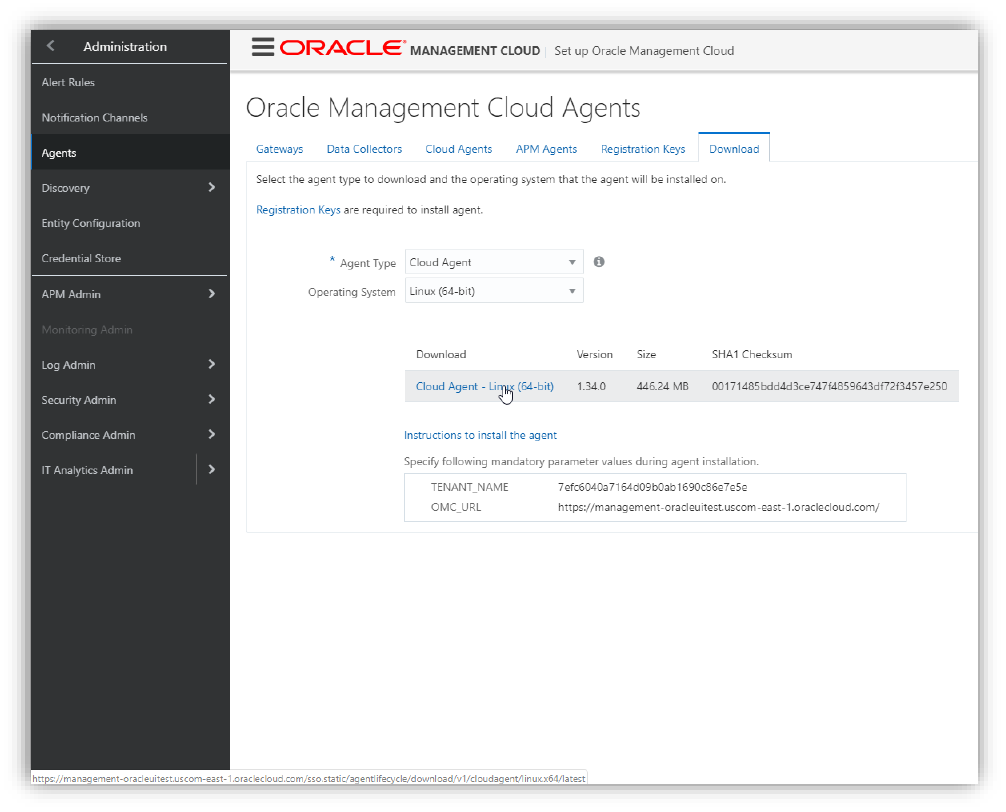The image size is (1006, 812).
Task: Download Cloud Agent - Linux (64-bit)
Action: [484, 386]
